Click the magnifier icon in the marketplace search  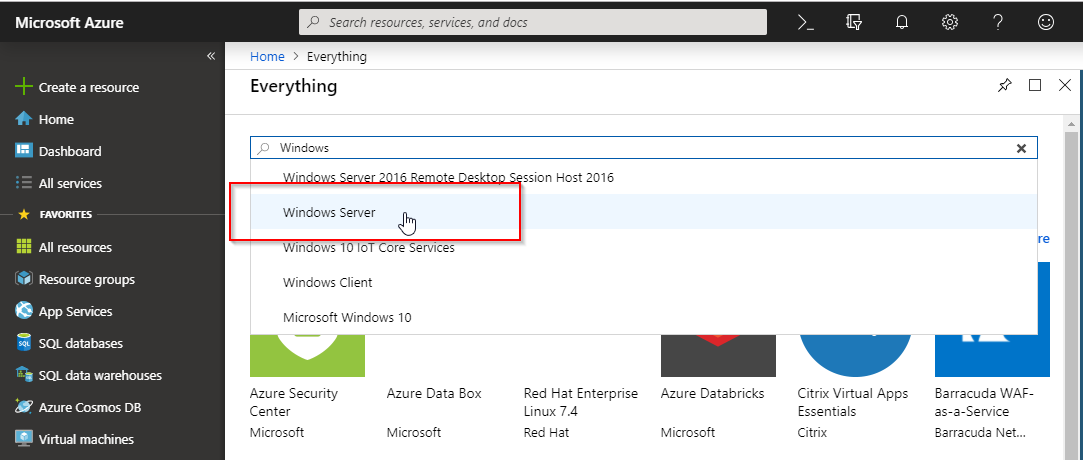click(x=263, y=148)
